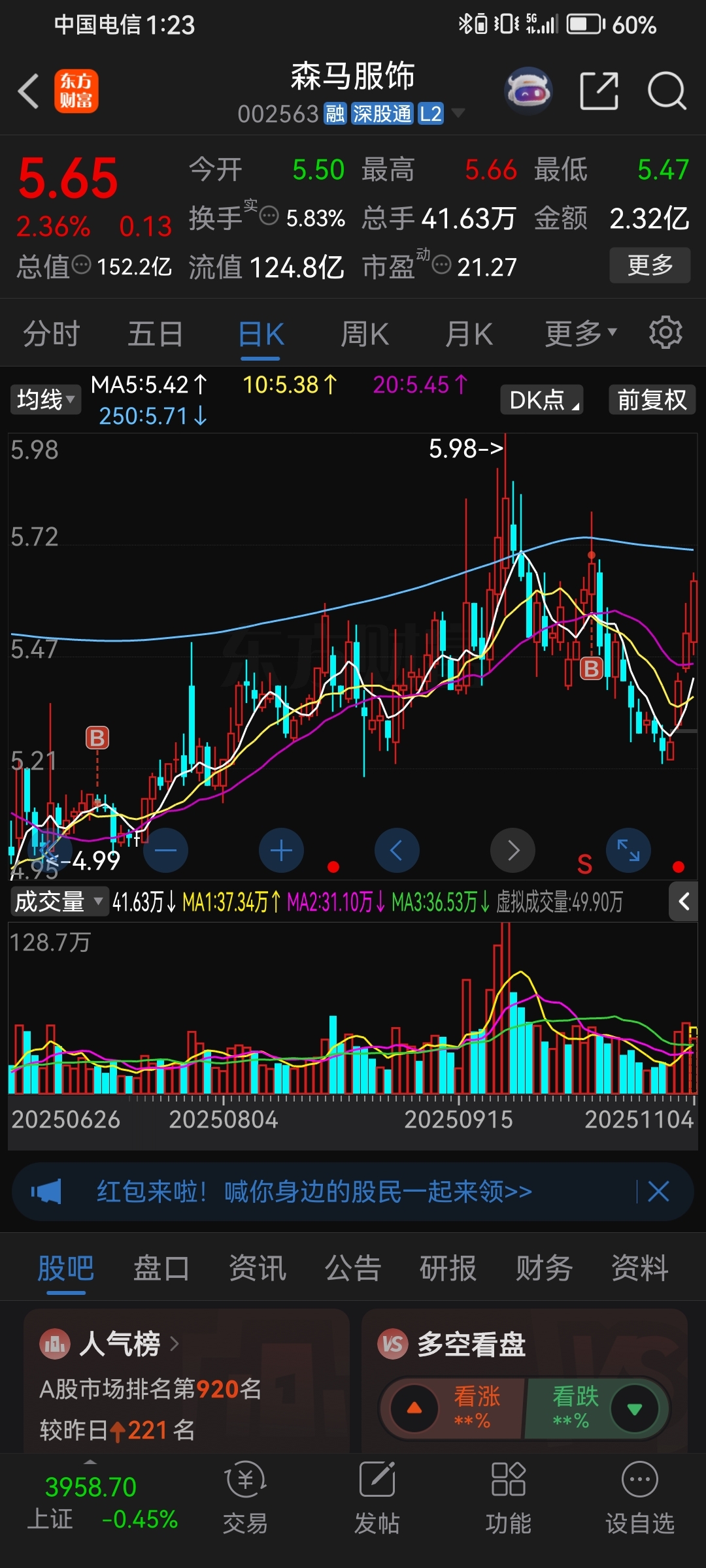Open the 成交量 indicator dropdown
Image resolution: width=706 pixels, height=1568 pixels.
[59, 902]
